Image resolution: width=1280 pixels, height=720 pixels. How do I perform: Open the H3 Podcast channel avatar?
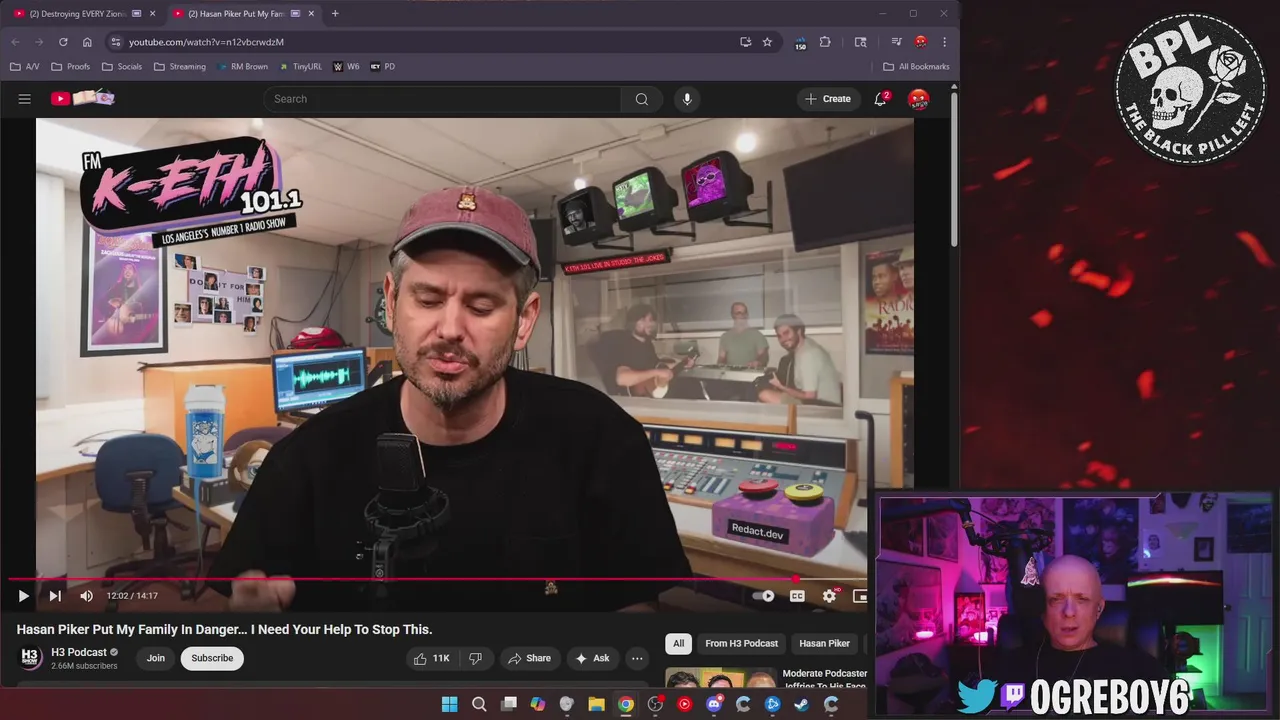click(x=30, y=658)
